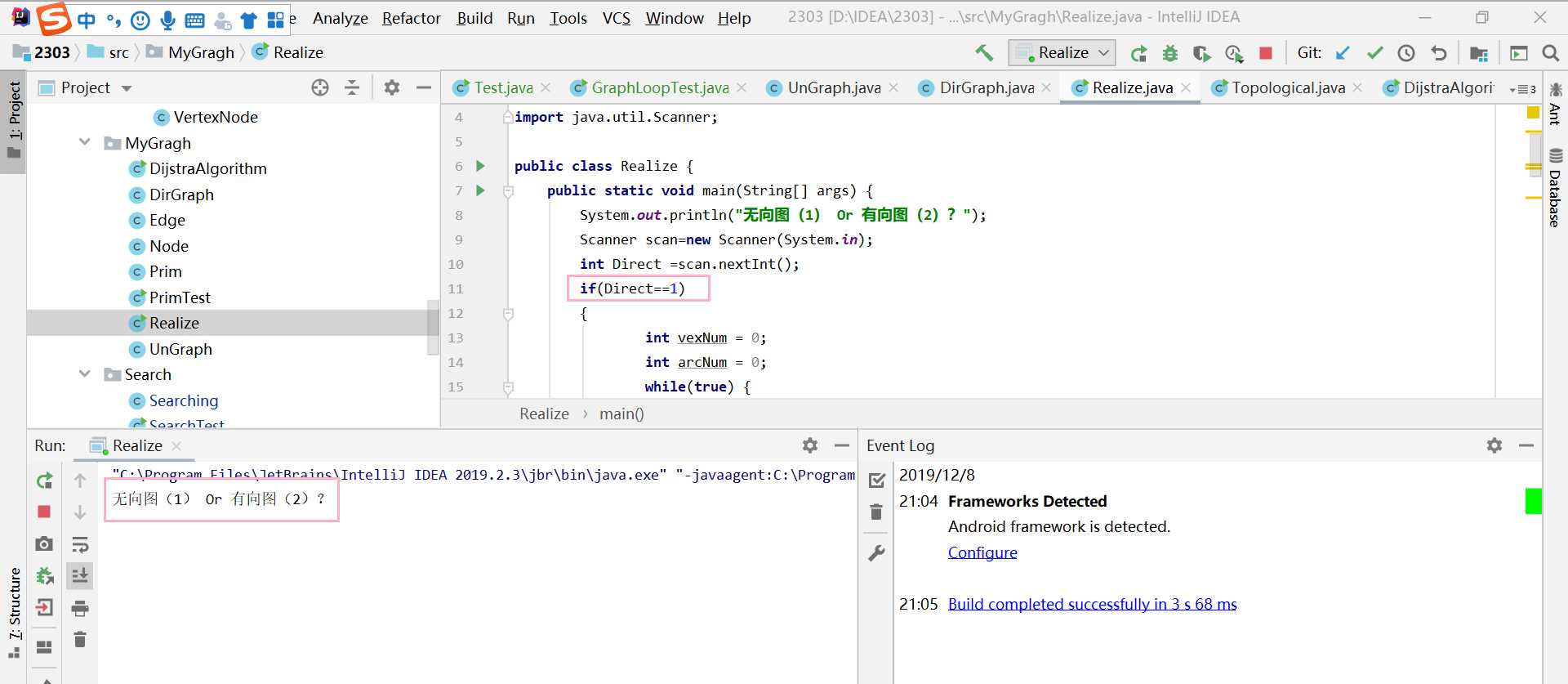Click the Git commit checkmark icon

click(x=1374, y=53)
